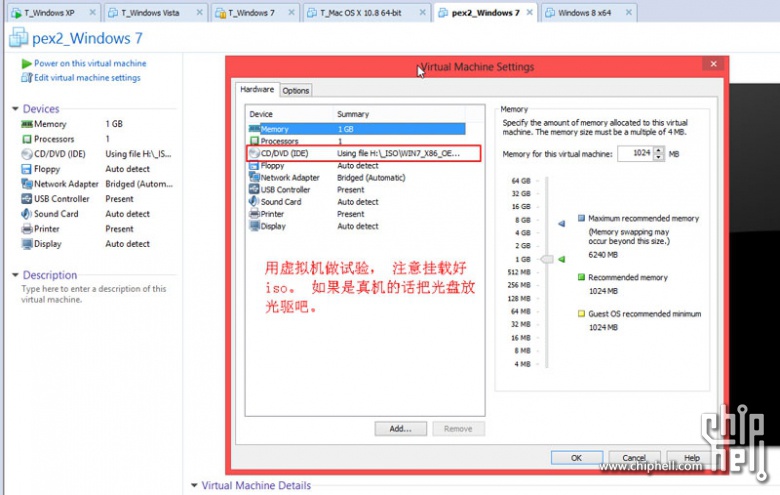This screenshot has width=780, height=495.
Task: Click Memory chip icon in settings device list
Action: click(x=254, y=129)
